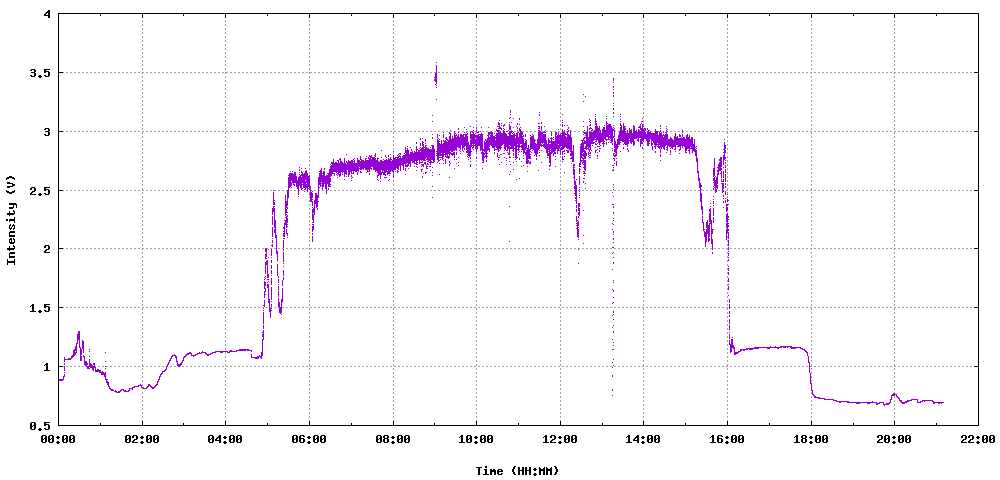Click the flat plateau of the trace at 17:00
Viewport: 1000px width, 480px height.
pos(768,347)
